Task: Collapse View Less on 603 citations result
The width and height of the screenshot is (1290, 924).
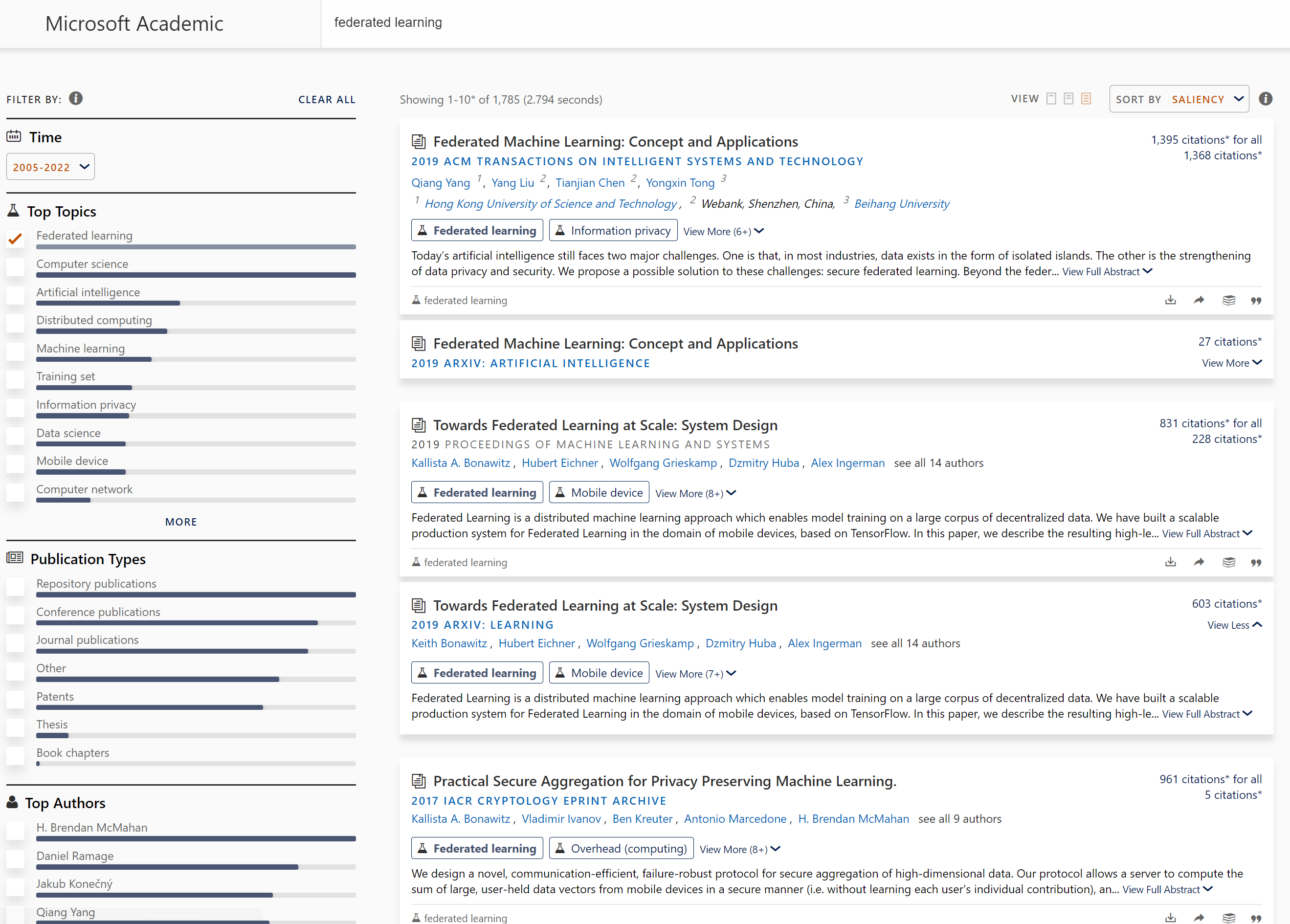Action: (1234, 625)
